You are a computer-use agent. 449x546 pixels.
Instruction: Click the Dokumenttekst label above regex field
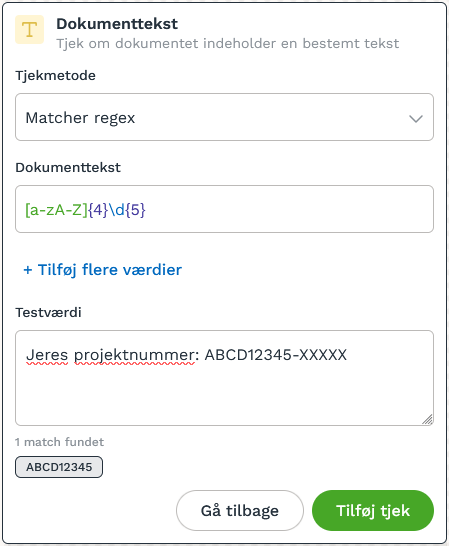[68, 167]
